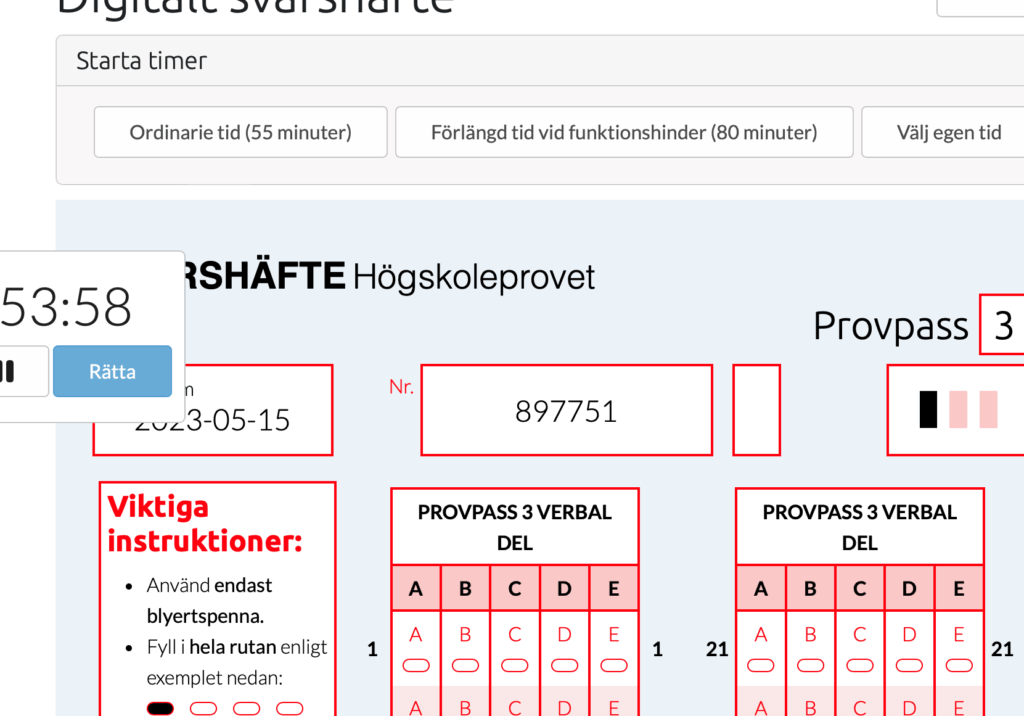
Task: Mark answer D for question 21
Action: [909, 666]
